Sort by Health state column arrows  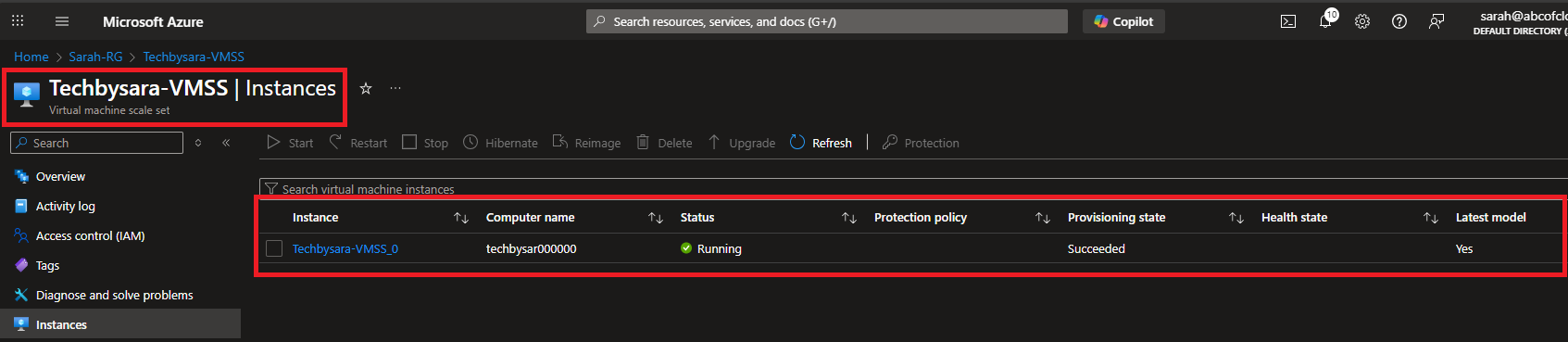point(1431,218)
